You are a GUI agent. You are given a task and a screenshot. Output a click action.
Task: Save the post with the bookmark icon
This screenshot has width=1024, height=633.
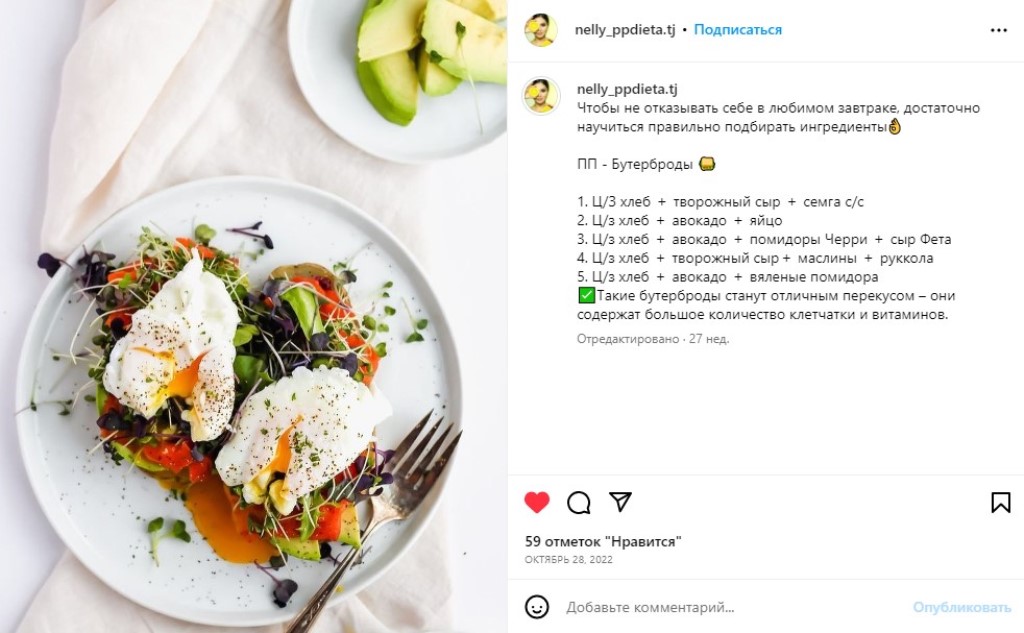click(1000, 502)
